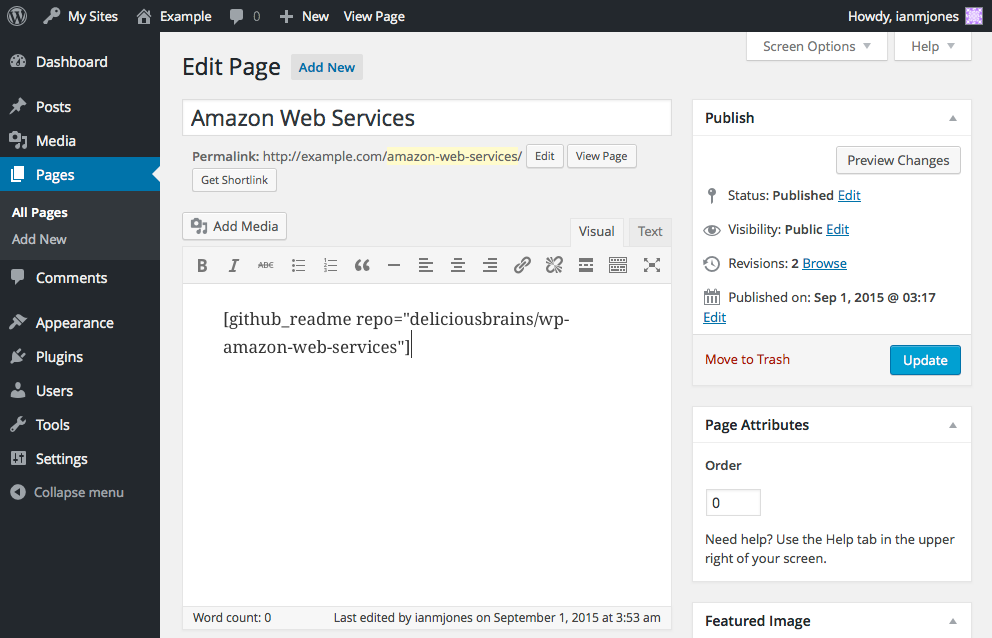This screenshot has width=992, height=638.
Task: Click the Order number field
Action: [x=733, y=503]
